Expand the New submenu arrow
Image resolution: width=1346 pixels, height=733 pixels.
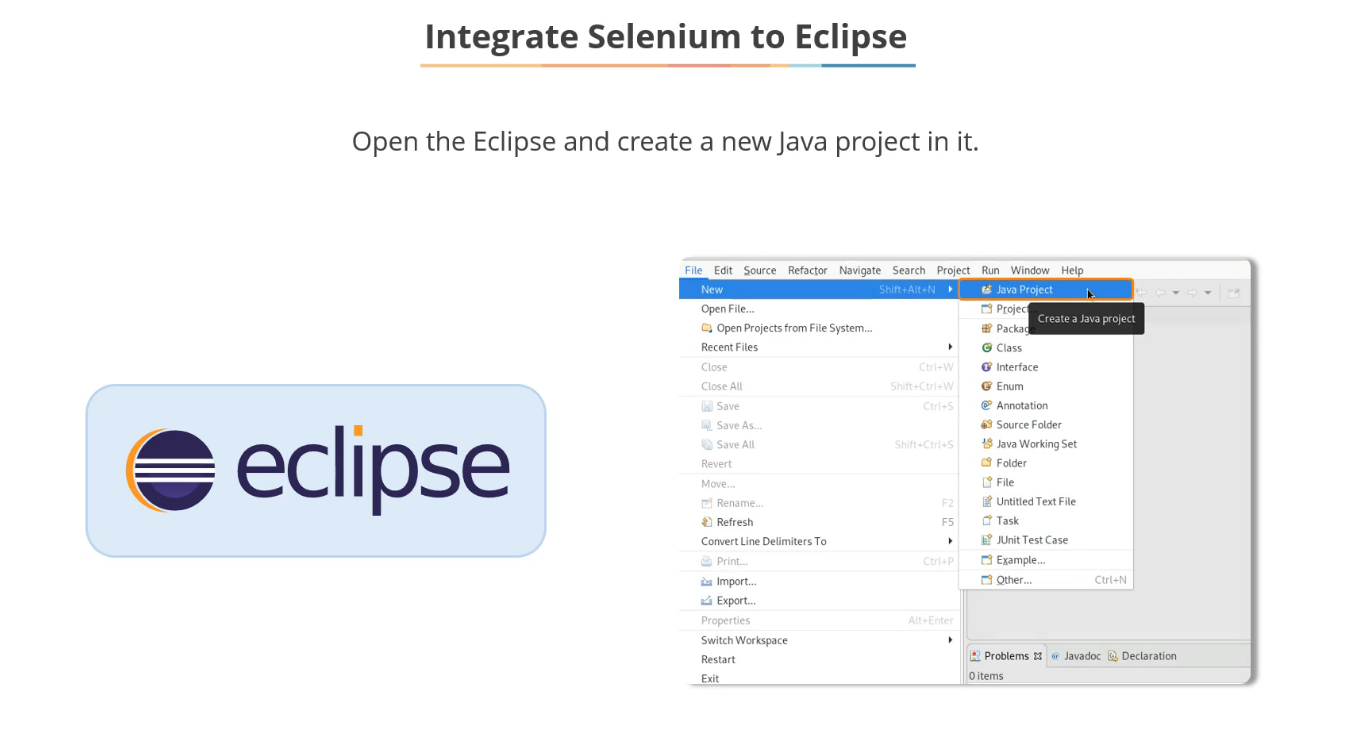coord(950,290)
